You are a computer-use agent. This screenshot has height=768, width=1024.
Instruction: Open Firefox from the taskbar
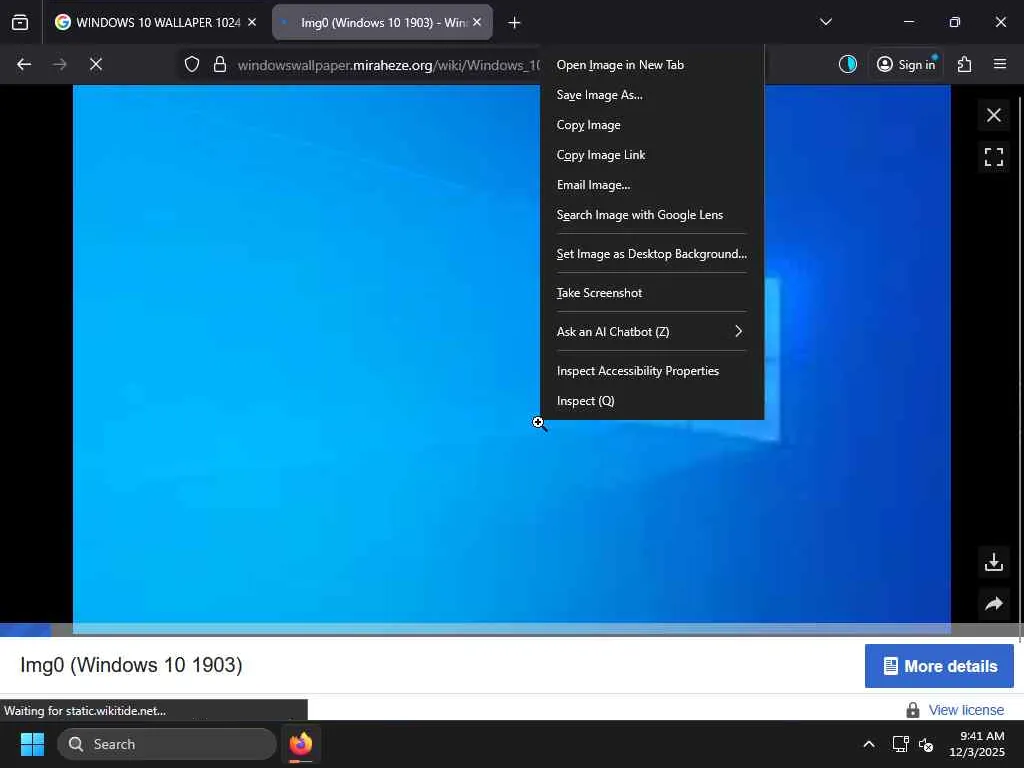[x=301, y=744]
